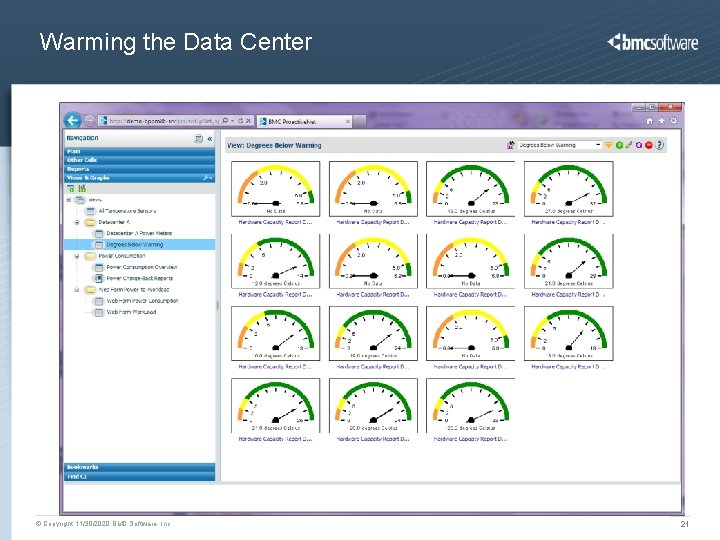Click the wrench icon on Views & Graphs bar

207,178
